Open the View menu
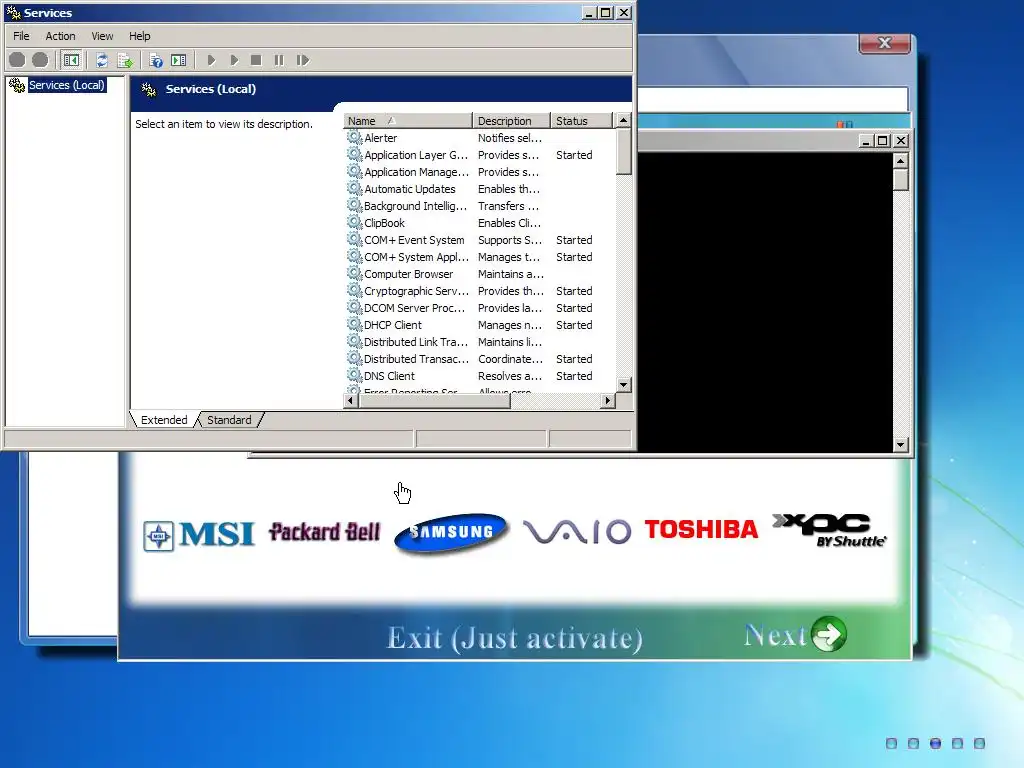This screenshot has height=768, width=1024. 102,36
